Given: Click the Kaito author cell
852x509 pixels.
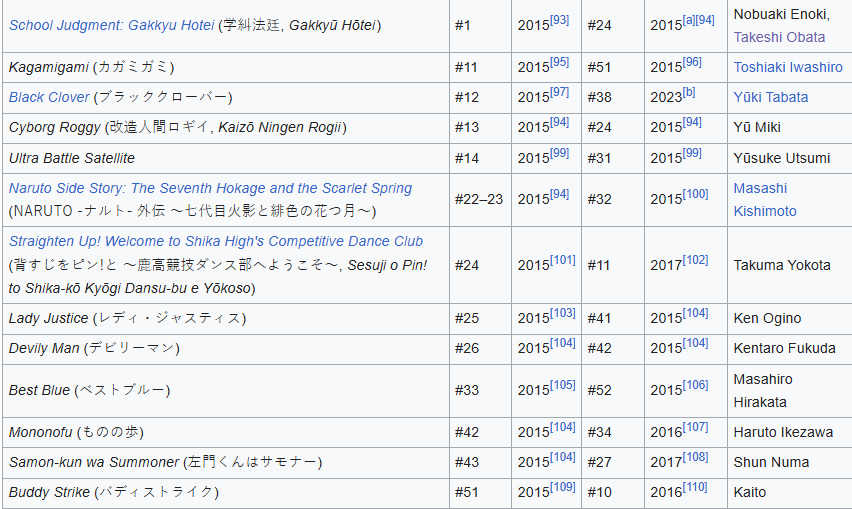Looking at the screenshot, I should [x=790, y=493].
